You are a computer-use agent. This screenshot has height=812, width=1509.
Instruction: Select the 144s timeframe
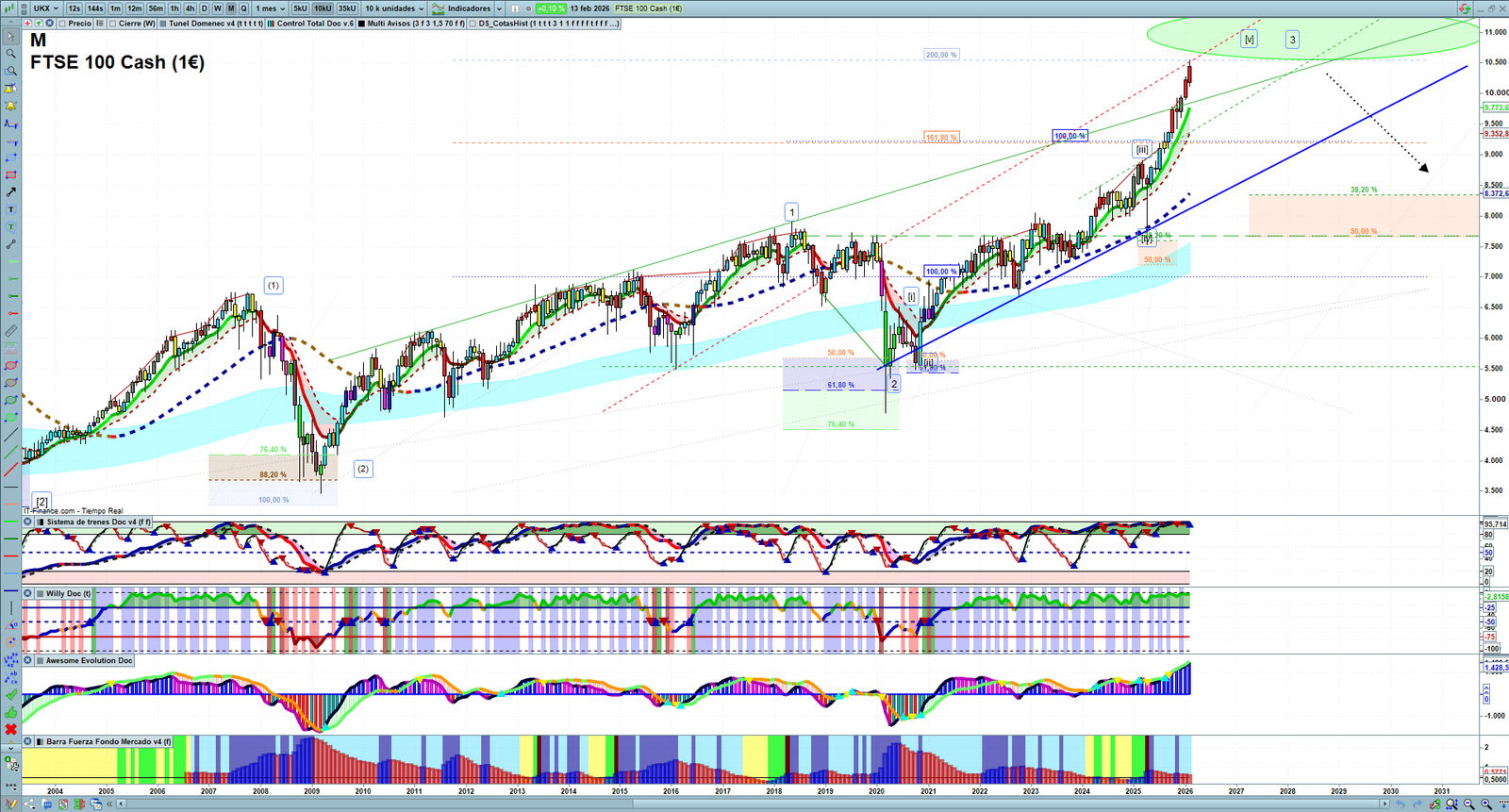click(x=95, y=8)
